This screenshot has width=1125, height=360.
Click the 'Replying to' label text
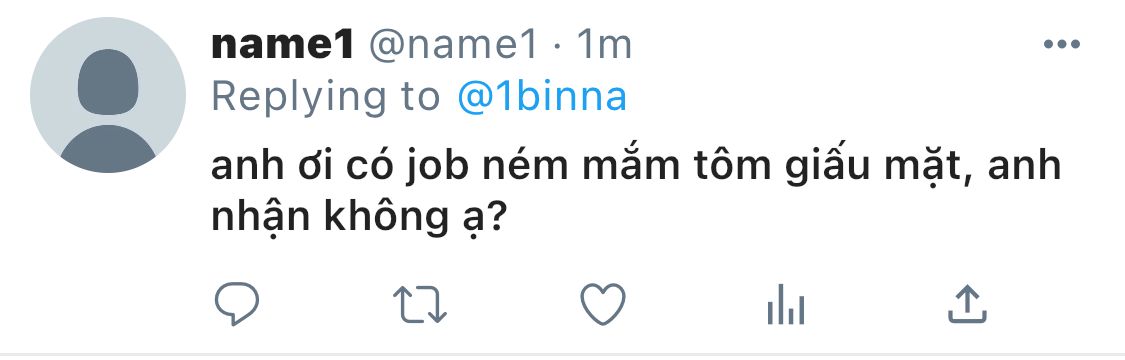(x=326, y=98)
